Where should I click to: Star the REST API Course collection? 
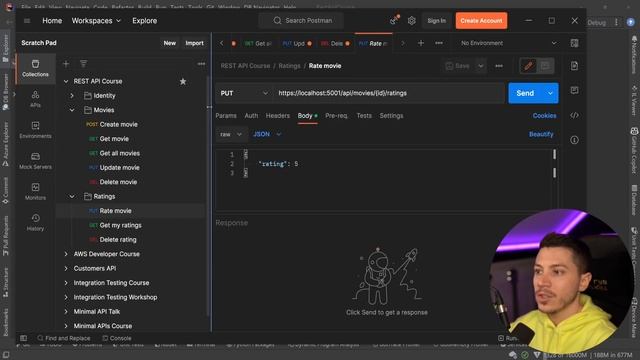click(183, 82)
